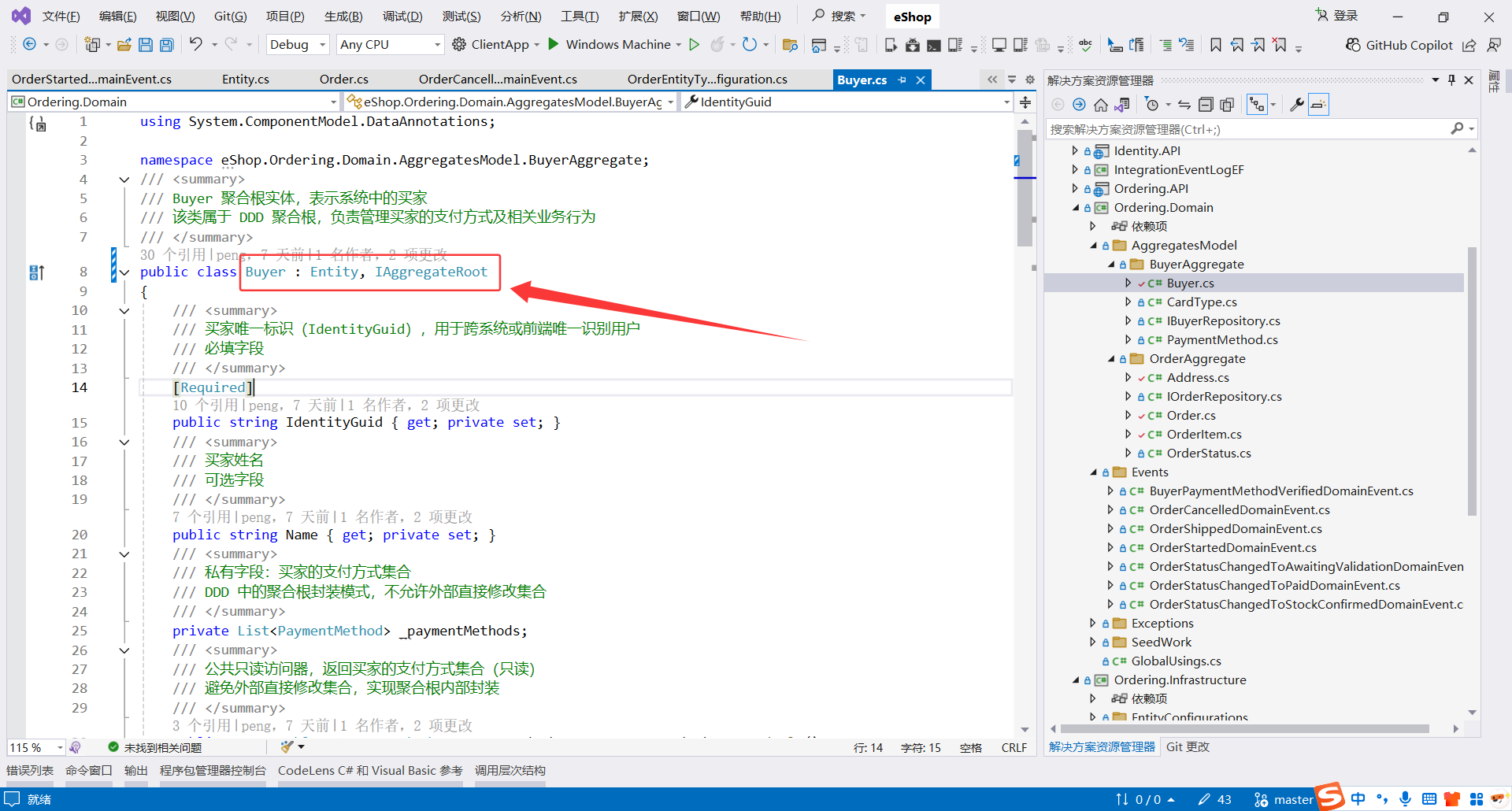The height and width of the screenshot is (811, 1512).
Task: Expand the SeedWork folder node
Action: coord(1093,642)
